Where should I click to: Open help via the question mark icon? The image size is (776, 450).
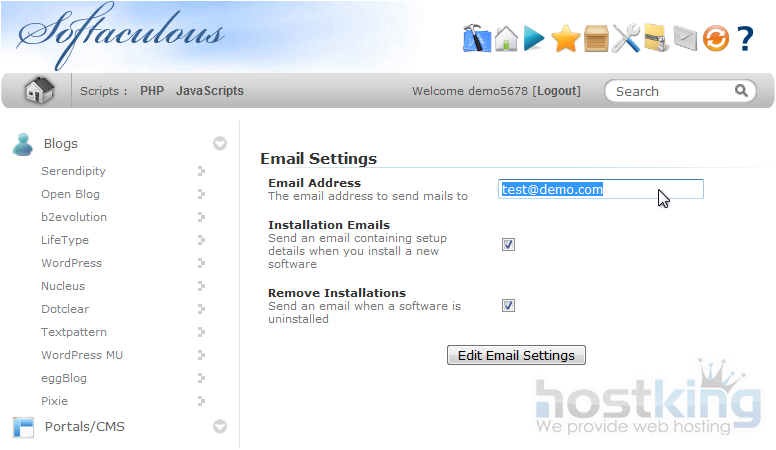[x=745, y=39]
